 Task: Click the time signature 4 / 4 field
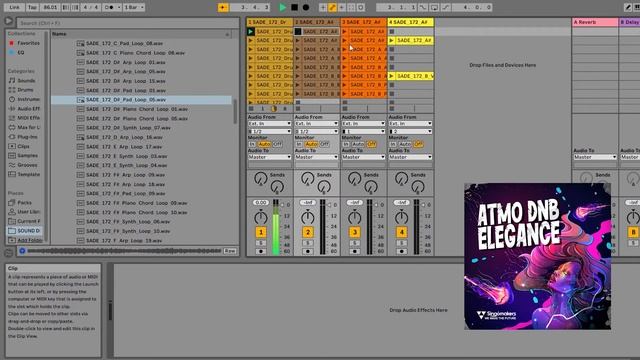90,7
